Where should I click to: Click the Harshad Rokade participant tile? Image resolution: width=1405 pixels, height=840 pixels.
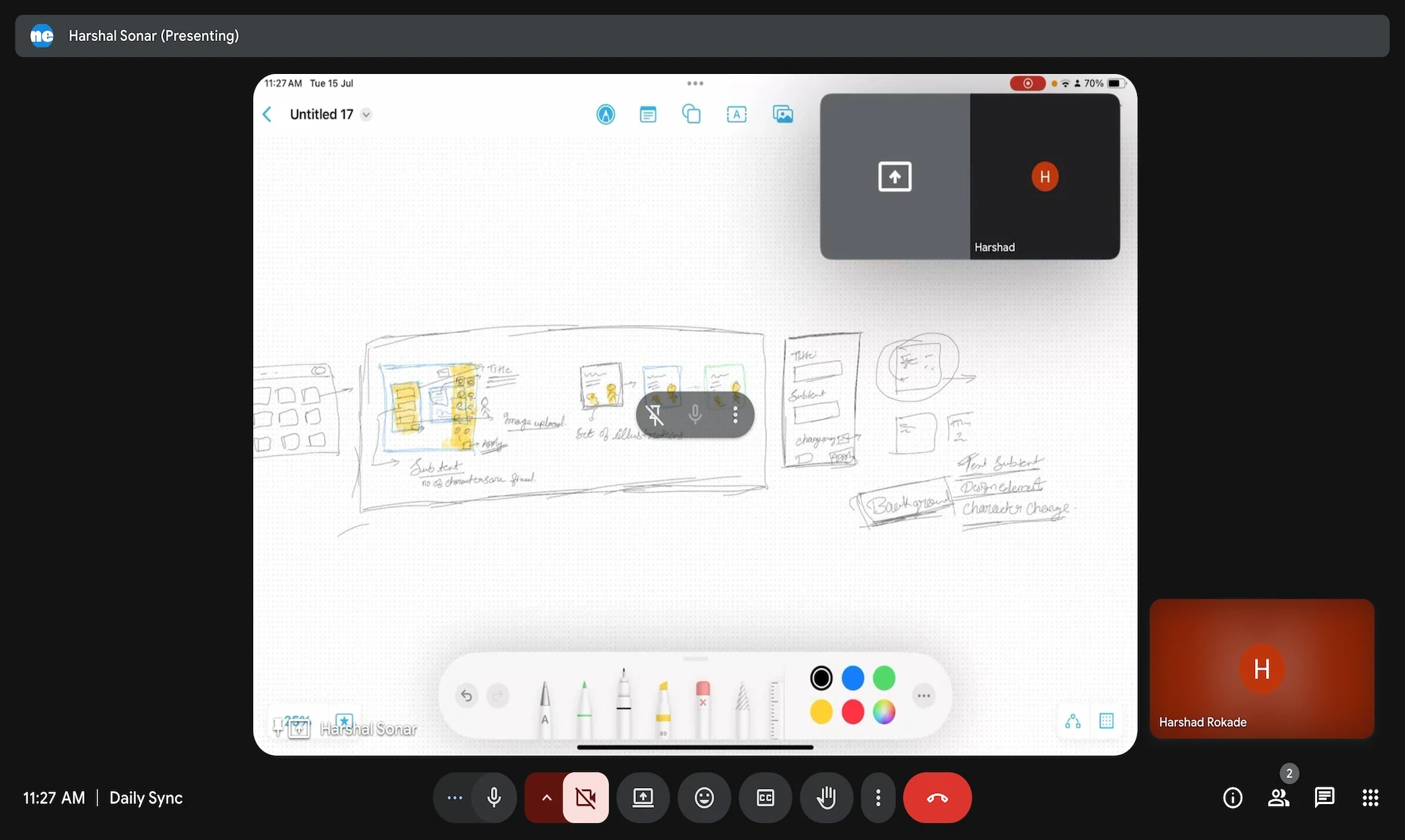click(x=1262, y=668)
